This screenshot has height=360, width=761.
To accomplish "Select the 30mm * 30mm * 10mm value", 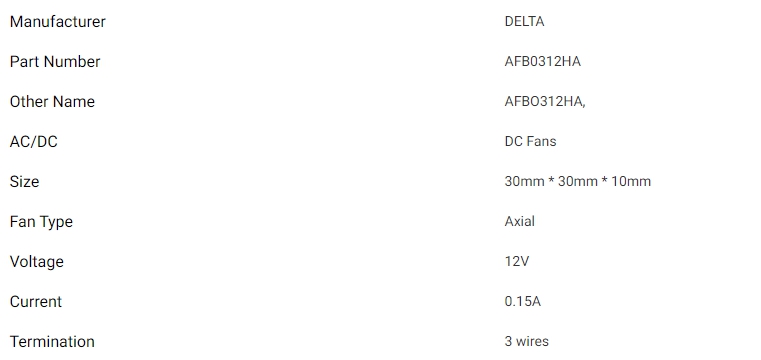I will [578, 181].
